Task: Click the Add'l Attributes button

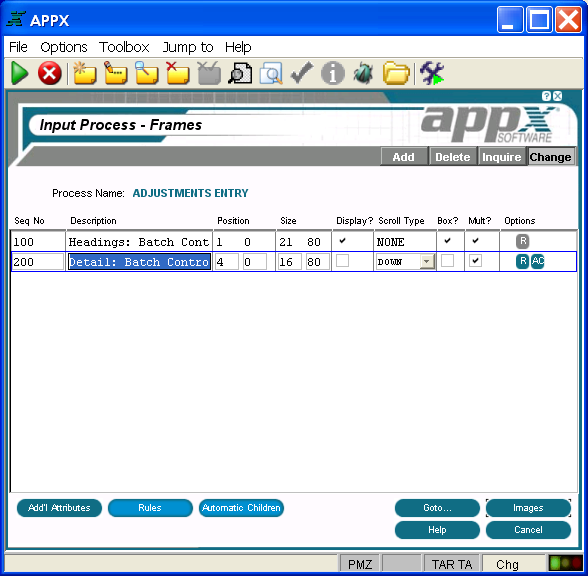Action: 59,508
